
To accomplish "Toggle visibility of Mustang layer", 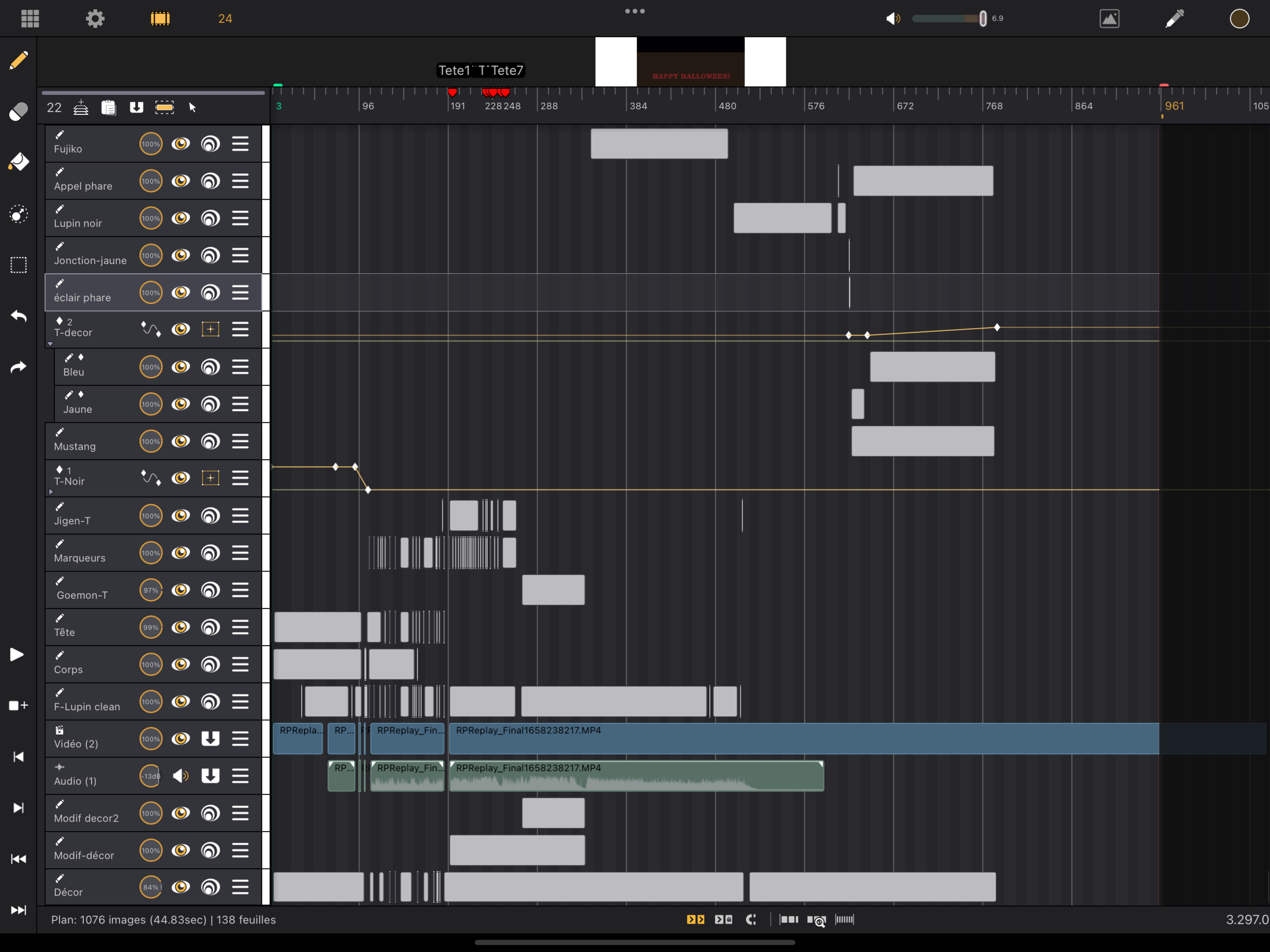I will click(x=181, y=441).
